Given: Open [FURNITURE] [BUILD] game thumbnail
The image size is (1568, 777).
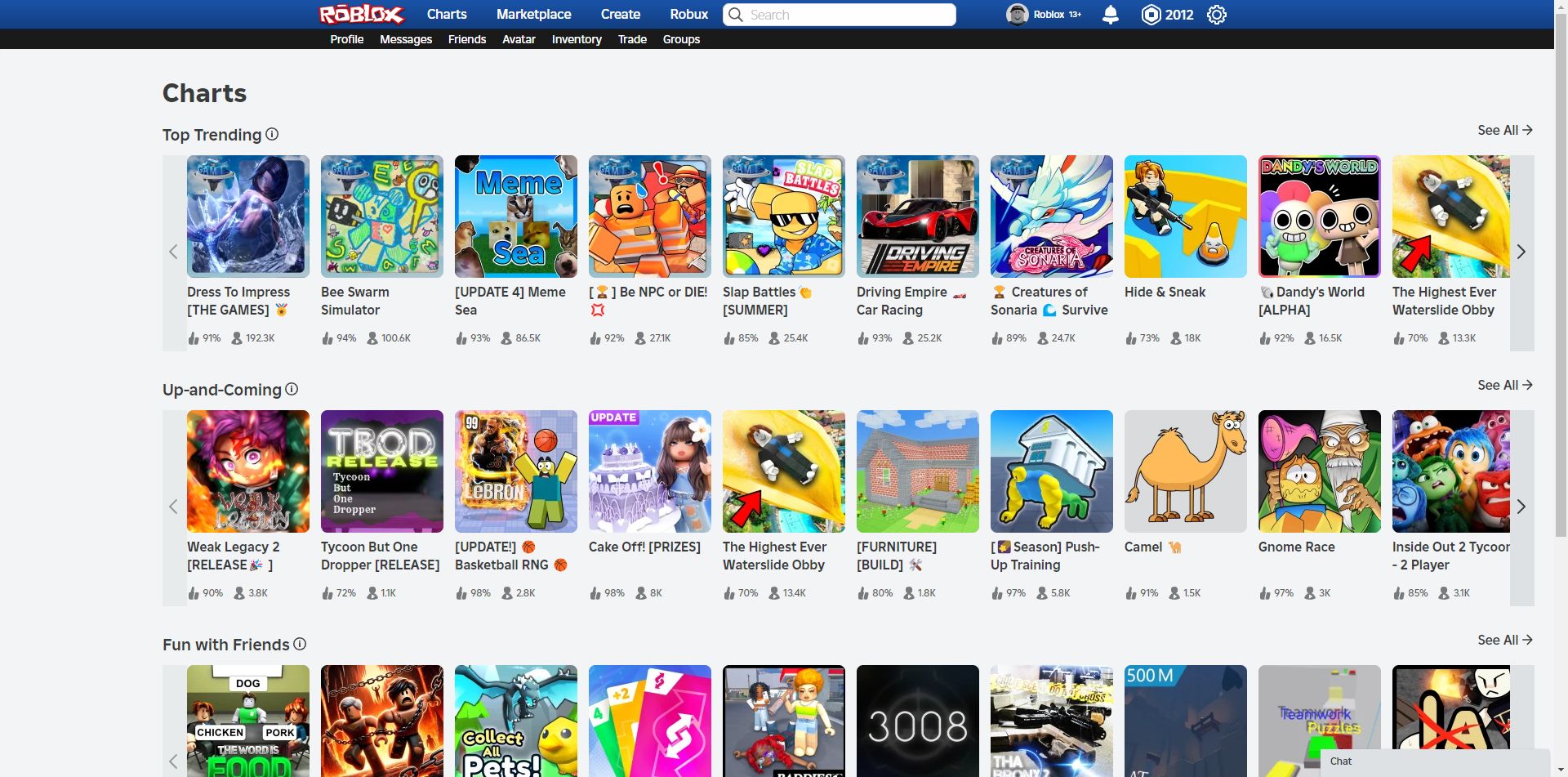Looking at the screenshot, I should pyautogui.click(x=918, y=471).
